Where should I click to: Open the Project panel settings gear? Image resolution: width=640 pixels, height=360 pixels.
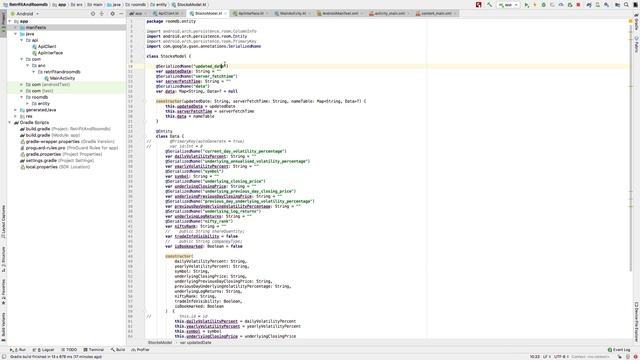click(113, 13)
